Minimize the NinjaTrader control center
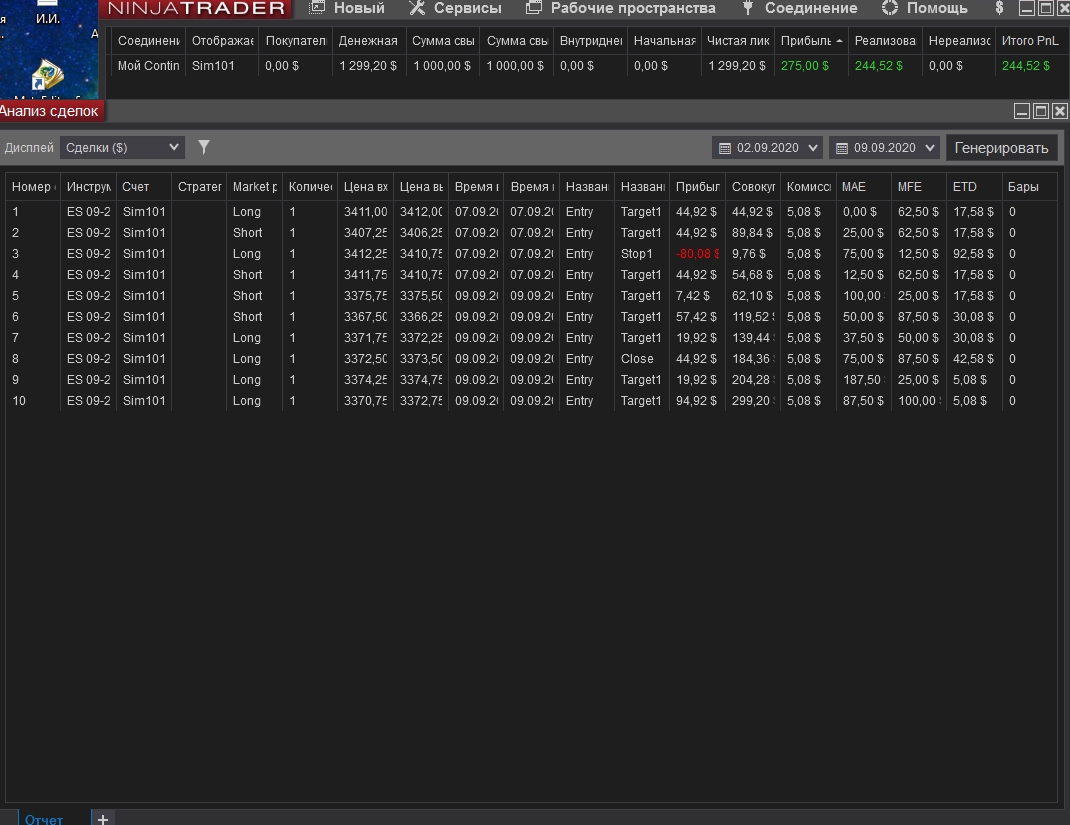1070x825 pixels. pos(1027,8)
